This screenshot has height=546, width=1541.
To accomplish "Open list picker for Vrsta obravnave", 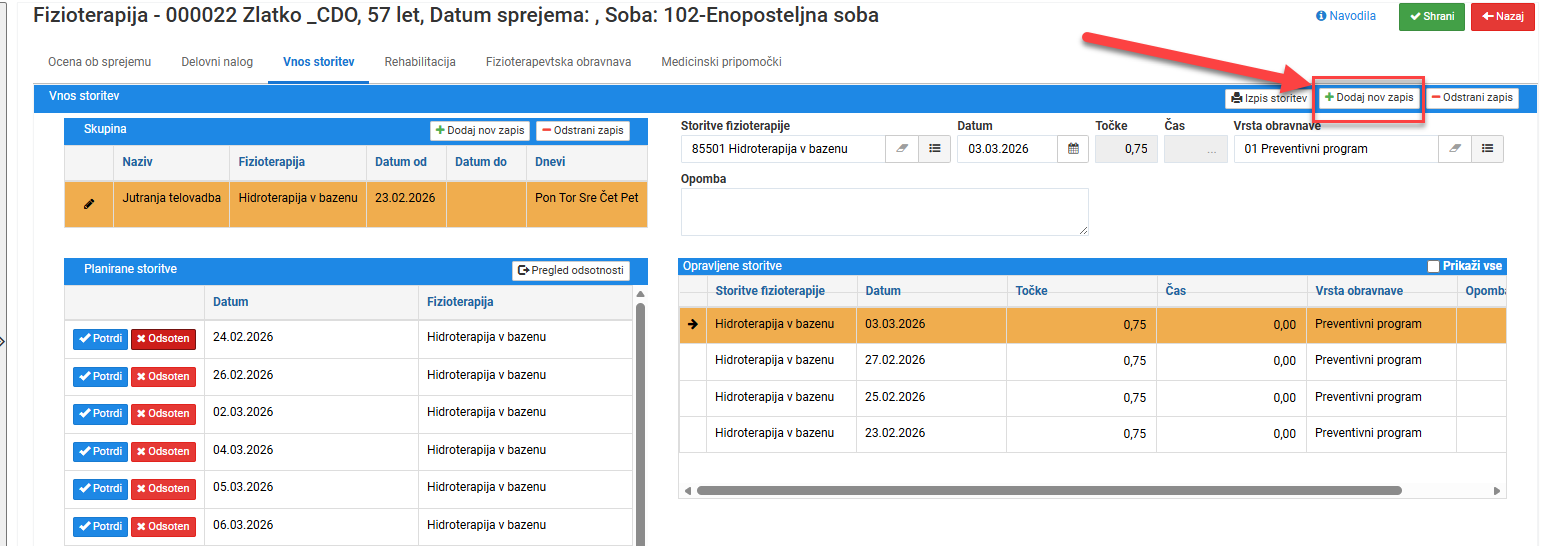I will tap(1487, 148).
